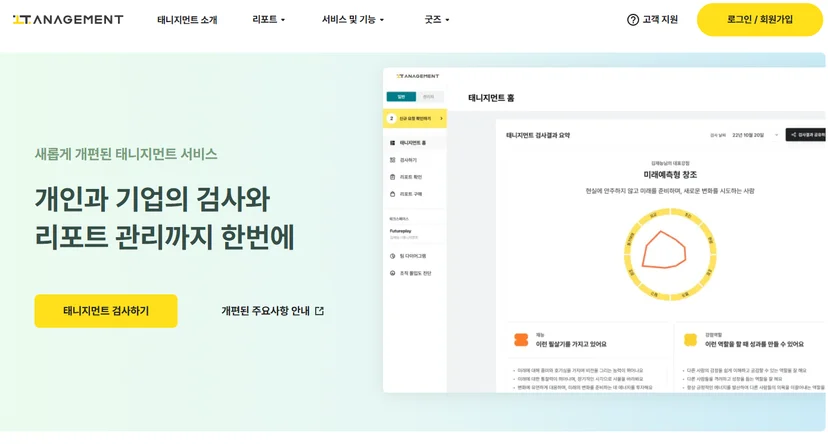Click the 워크스페이스 label in preview sidebar
This screenshot has width=828, height=444.
[399, 219]
